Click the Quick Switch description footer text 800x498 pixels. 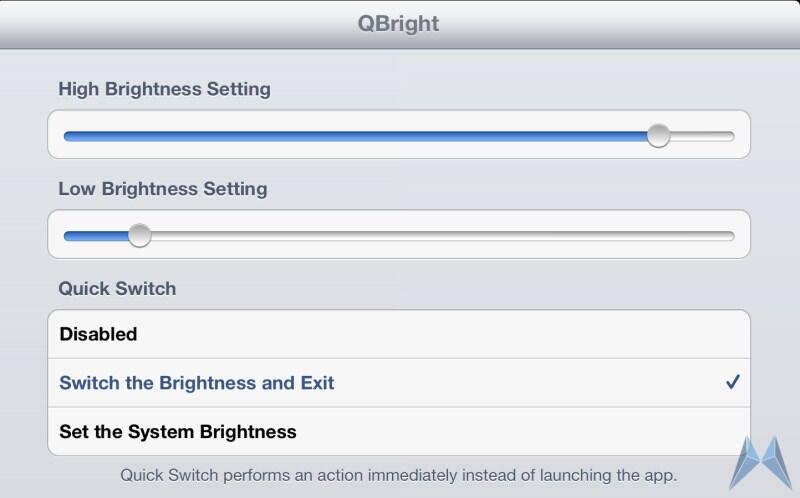(398, 475)
